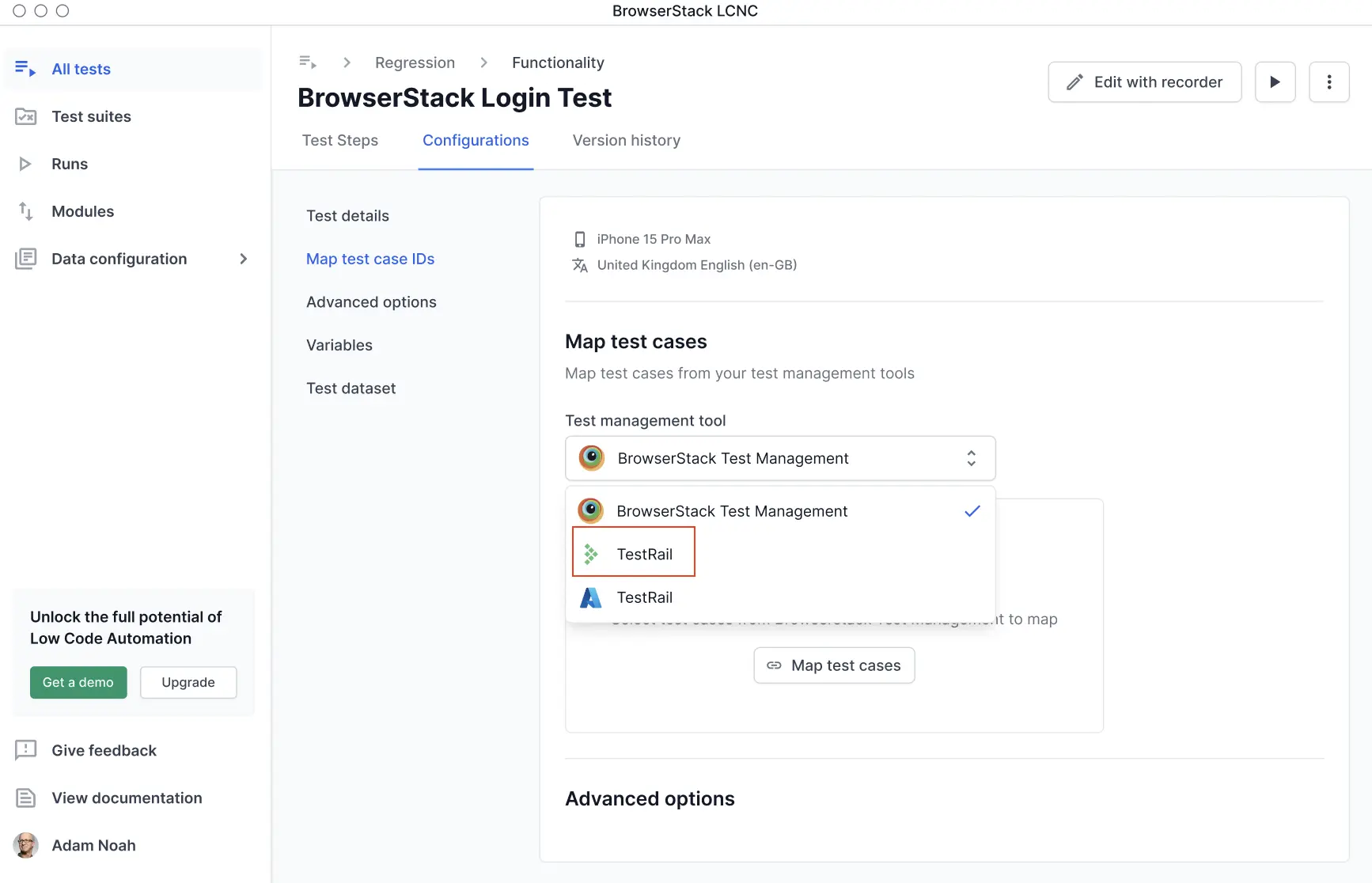Open the Test management tool dropdown
Image resolution: width=1372 pixels, height=883 pixels.
click(779, 458)
